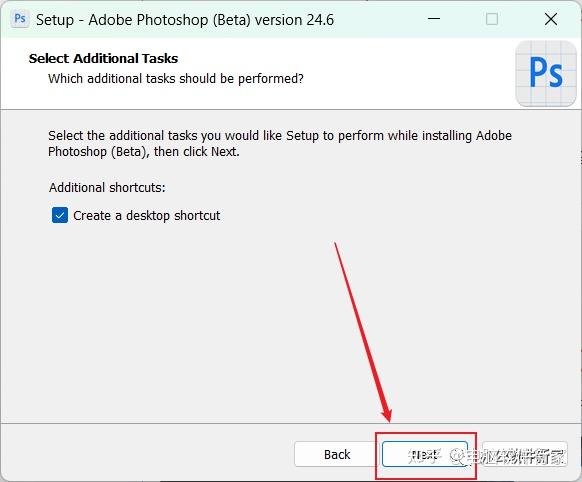Click the Chinese watermark text
Screen dimensions: 582x482
[x=487, y=456]
